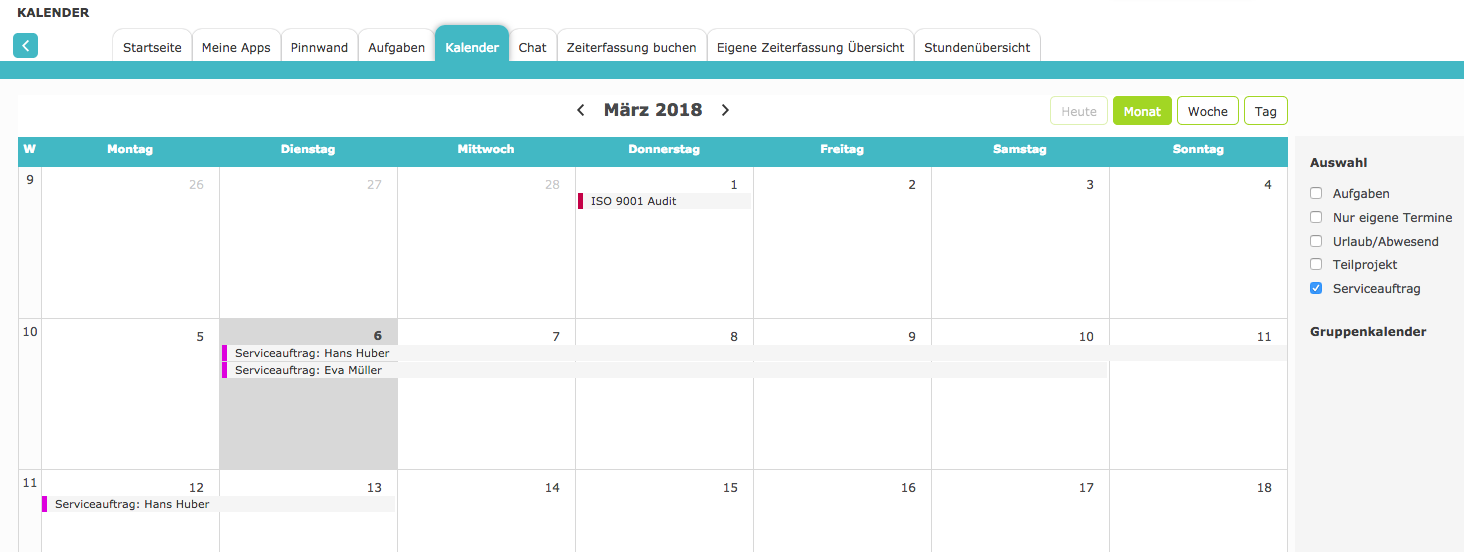Image resolution: width=1464 pixels, height=552 pixels.
Task: Go to previous month with left chevron
Action: [581, 110]
